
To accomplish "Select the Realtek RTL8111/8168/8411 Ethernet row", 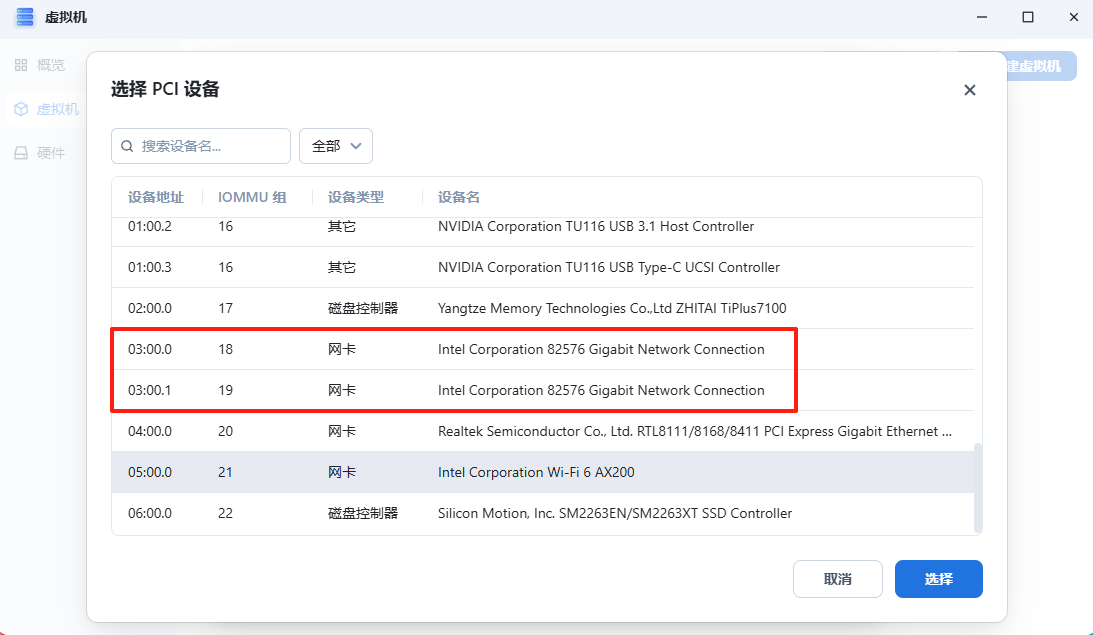I will click(x=543, y=431).
